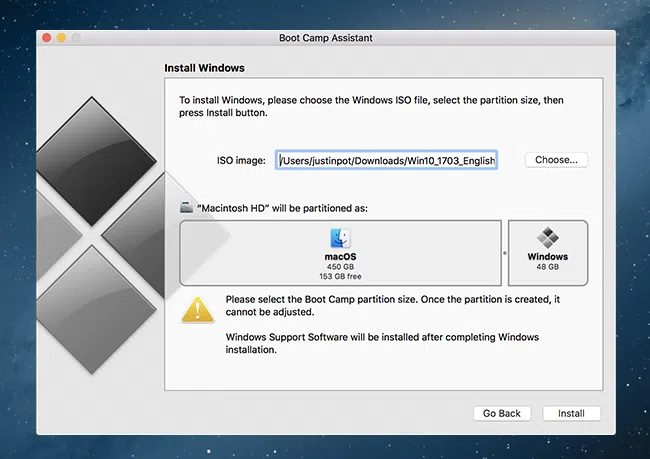Click the Macintosh HD drive icon
This screenshot has height=459, width=650.
[186, 207]
